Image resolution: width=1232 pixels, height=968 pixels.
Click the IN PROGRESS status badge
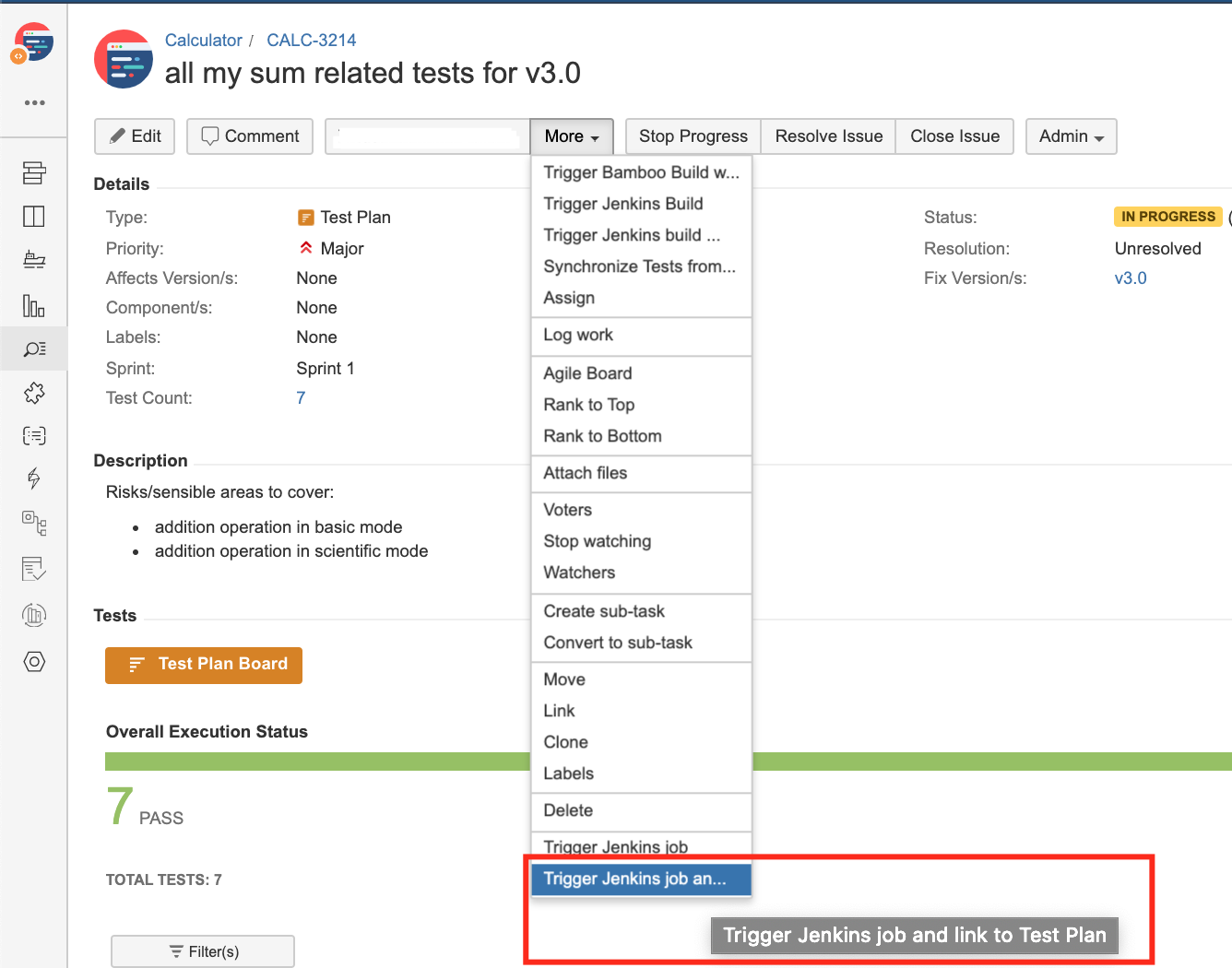(1168, 217)
